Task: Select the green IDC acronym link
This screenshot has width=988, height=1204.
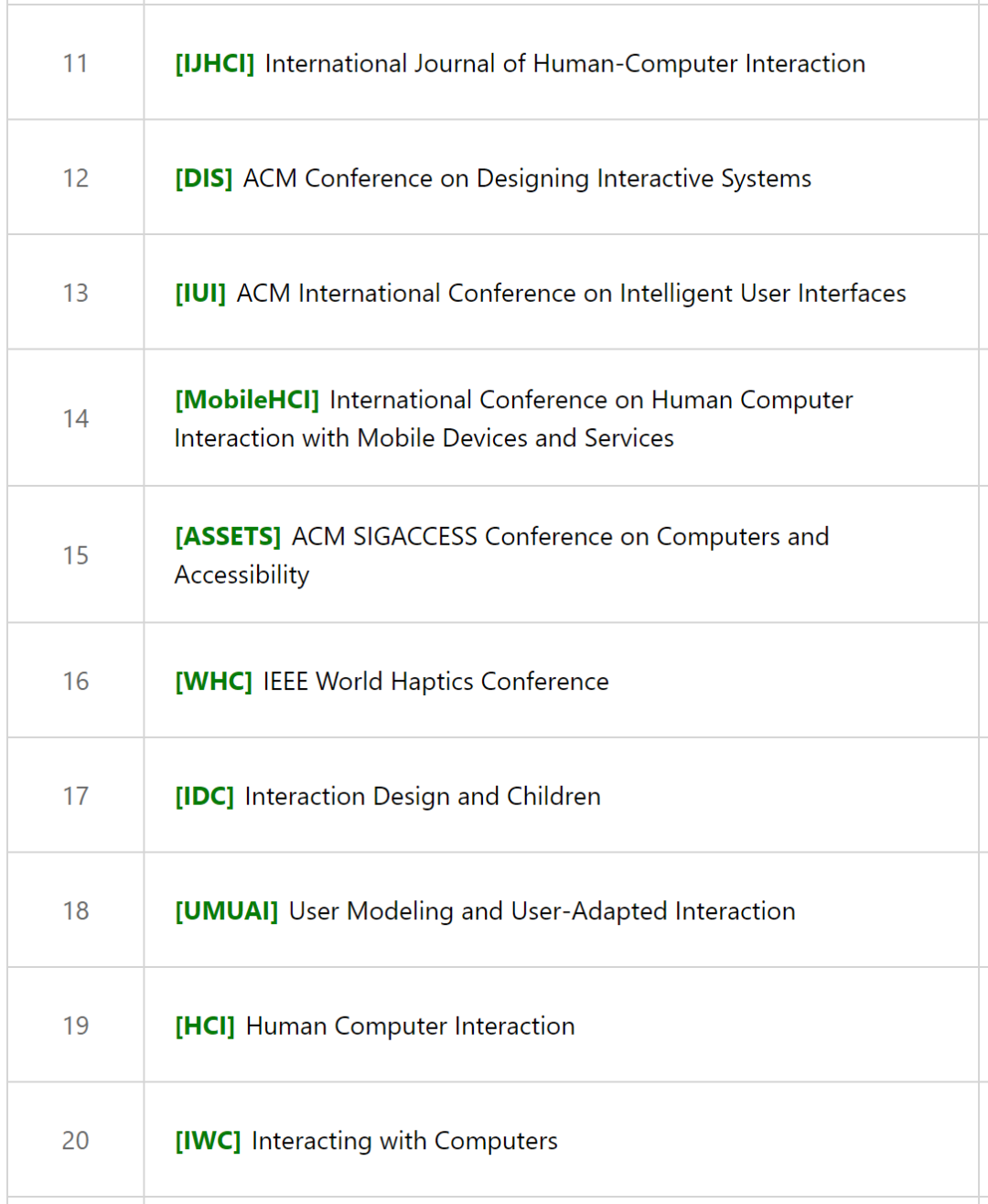Action: tap(204, 797)
